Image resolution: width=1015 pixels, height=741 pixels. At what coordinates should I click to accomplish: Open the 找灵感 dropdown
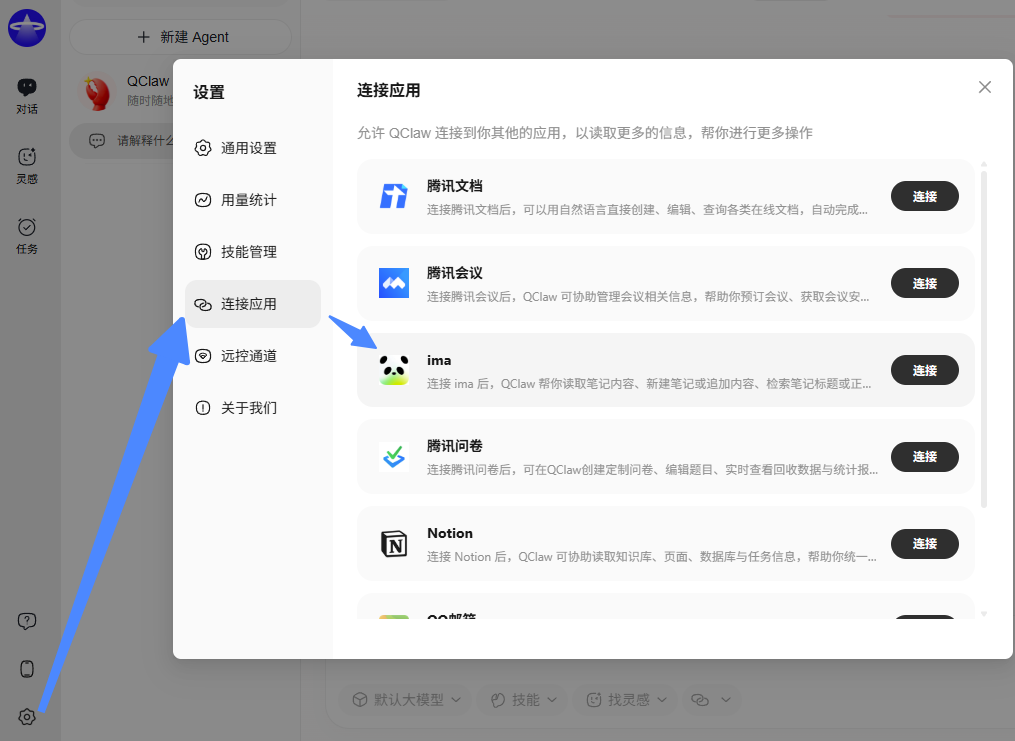(624, 700)
